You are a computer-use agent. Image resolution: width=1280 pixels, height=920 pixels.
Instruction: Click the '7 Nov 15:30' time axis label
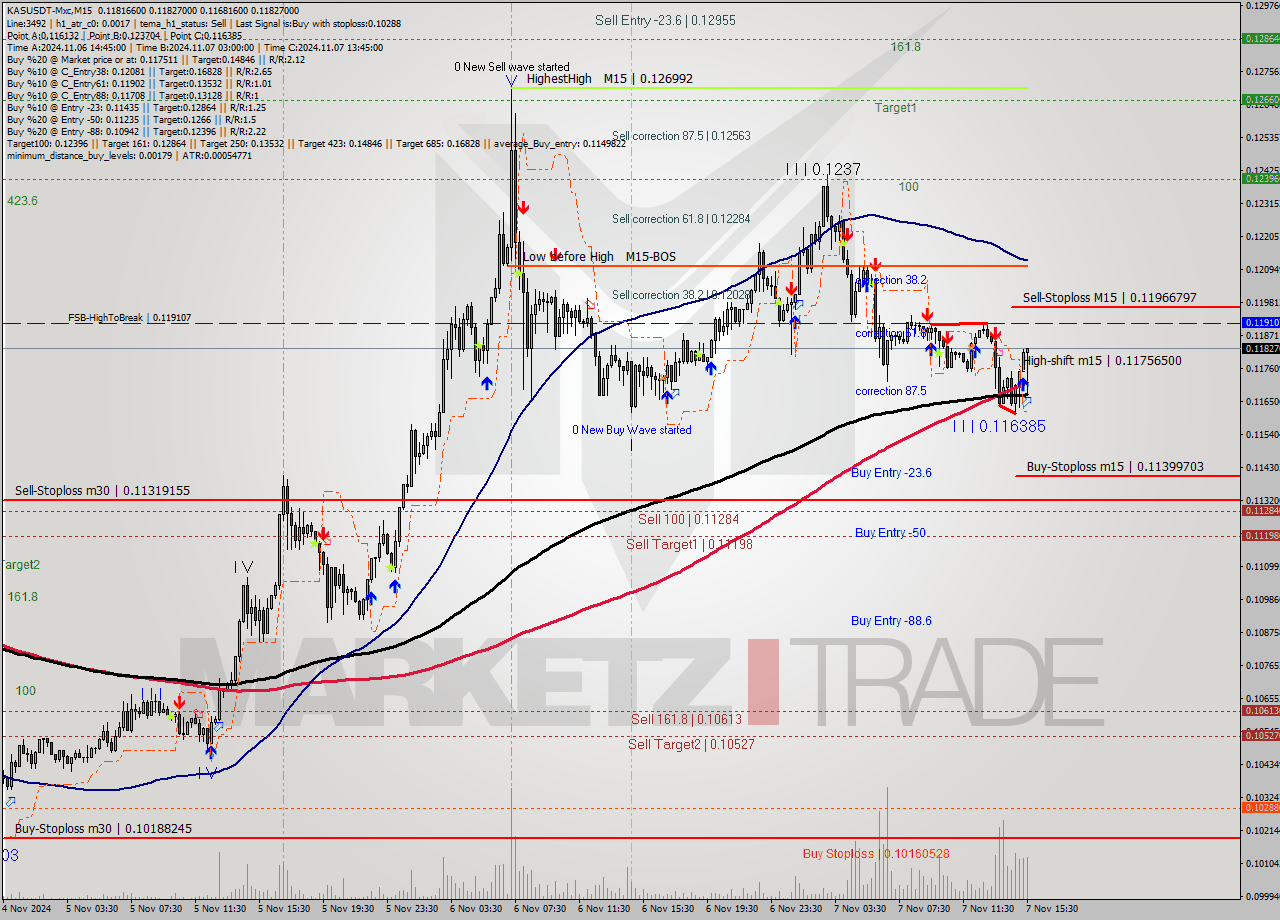[1052, 909]
